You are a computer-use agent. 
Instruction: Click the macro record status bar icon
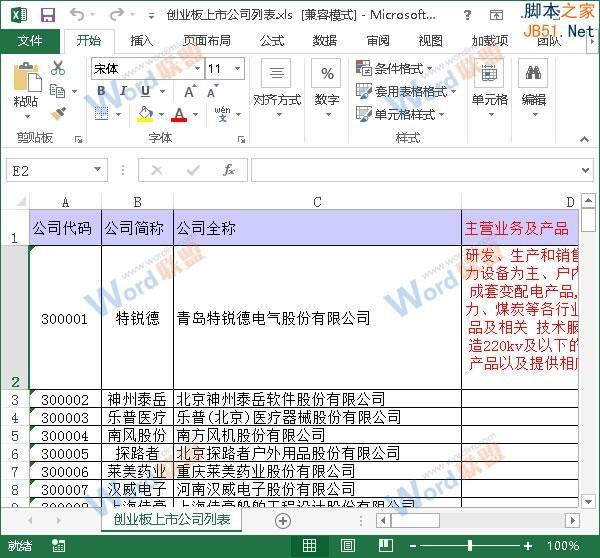[x=59, y=545]
